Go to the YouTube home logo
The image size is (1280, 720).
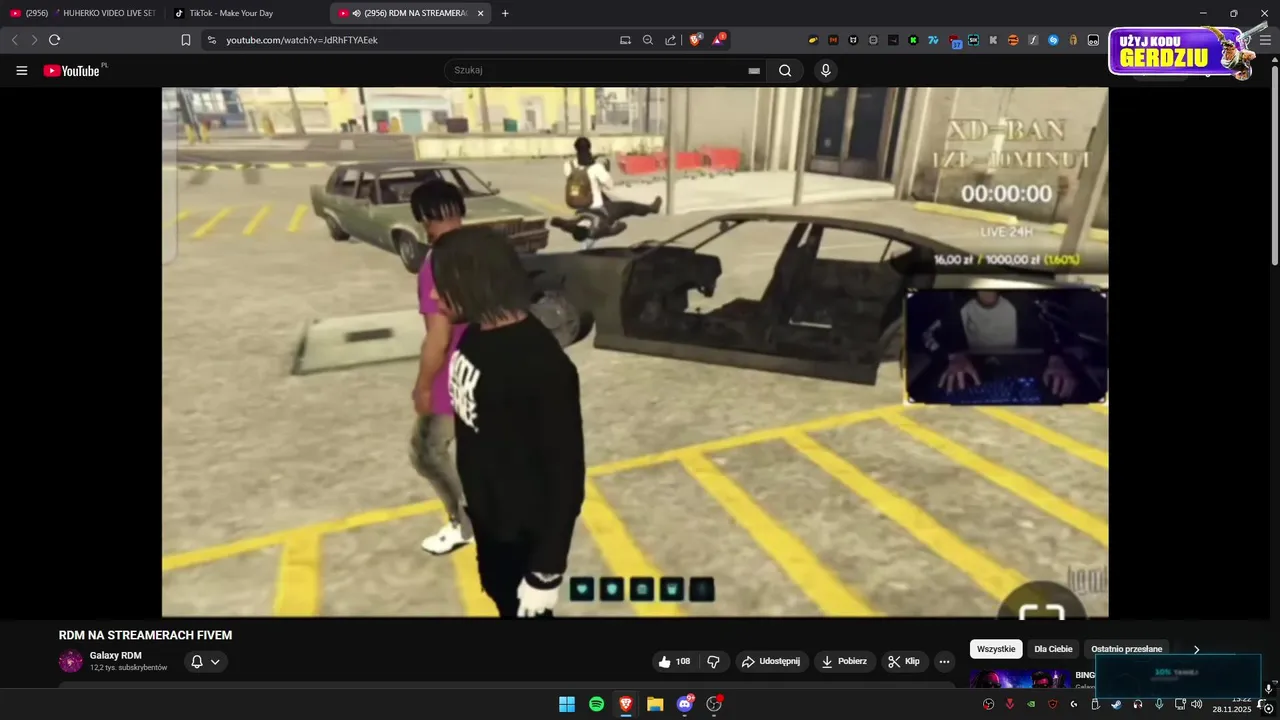(73, 71)
